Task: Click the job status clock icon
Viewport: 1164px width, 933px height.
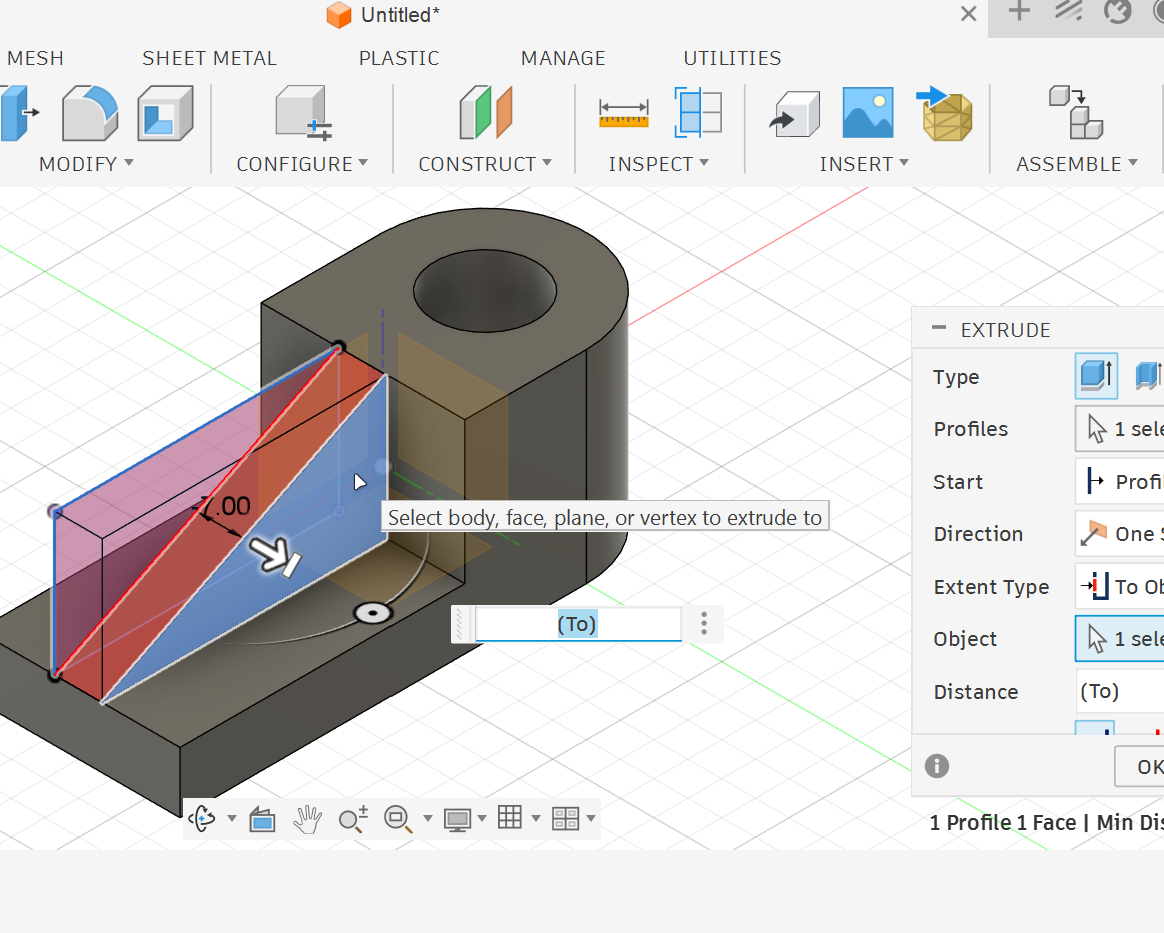Action: coord(1117,11)
